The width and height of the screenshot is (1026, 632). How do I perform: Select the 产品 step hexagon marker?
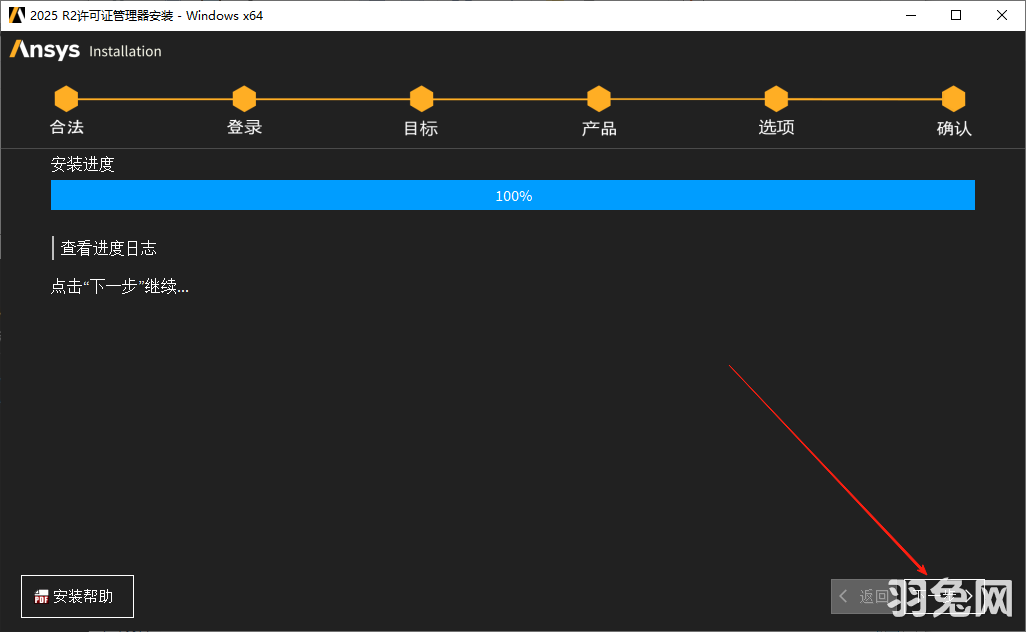pyautogui.click(x=599, y=99)
